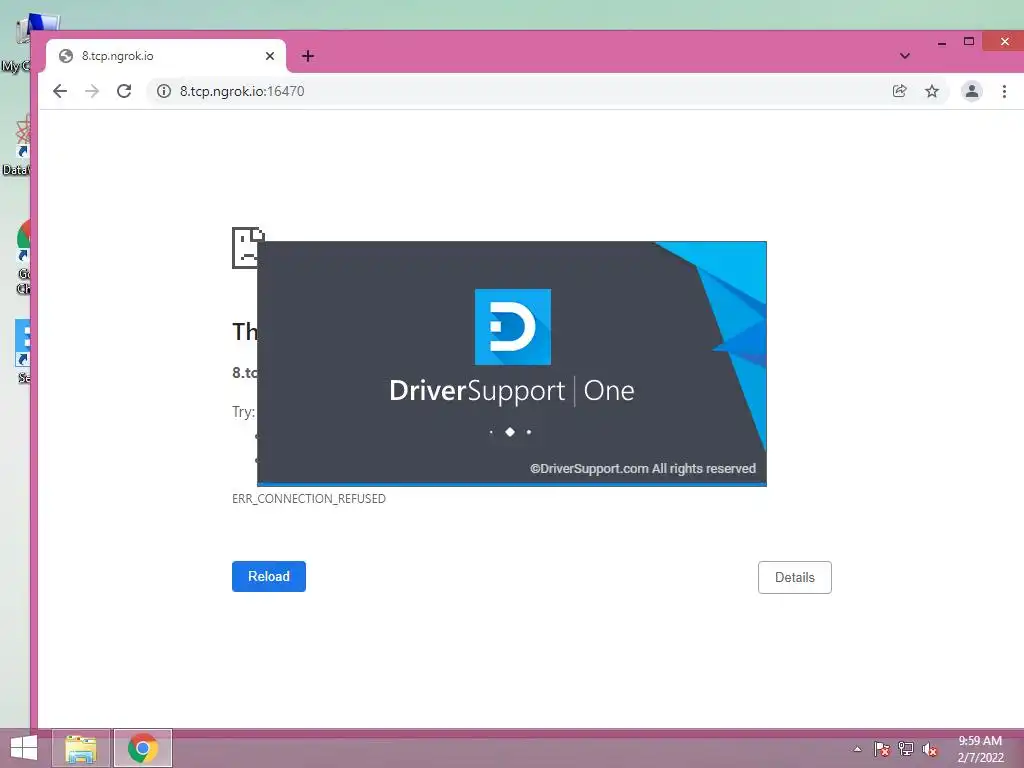Image resolution: width=1024 pixels, height=768 pixels.
Task: Click the DriverSupport One title text
Action: coord(512,391)
